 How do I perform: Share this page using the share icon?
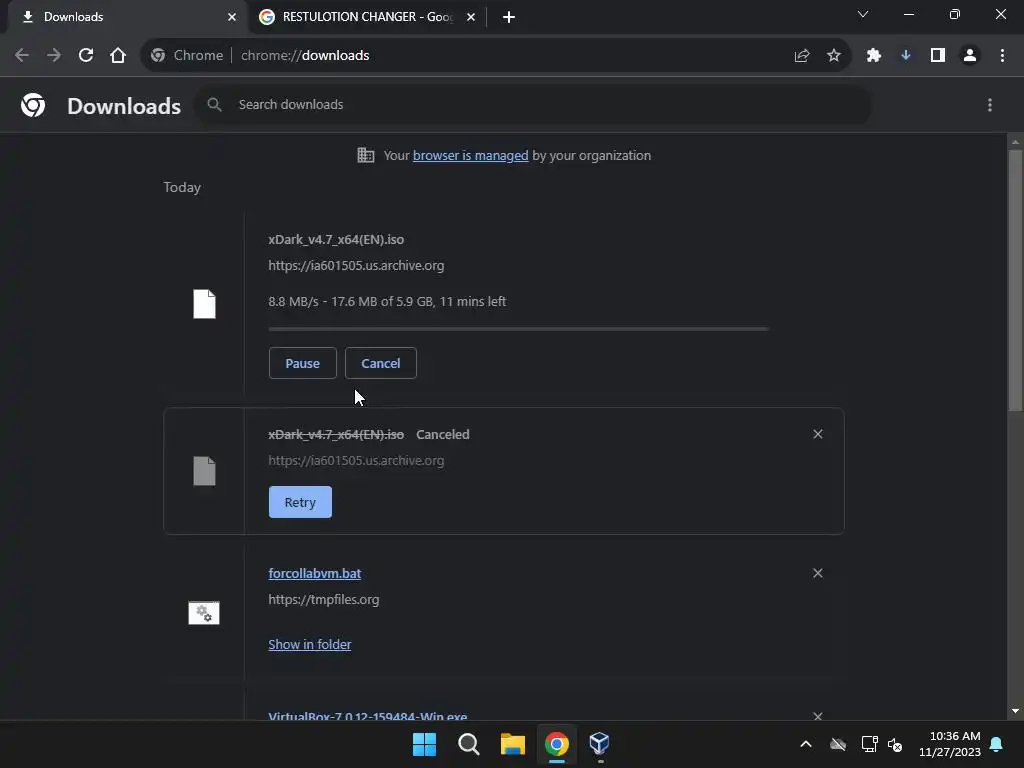pos(802,56)
